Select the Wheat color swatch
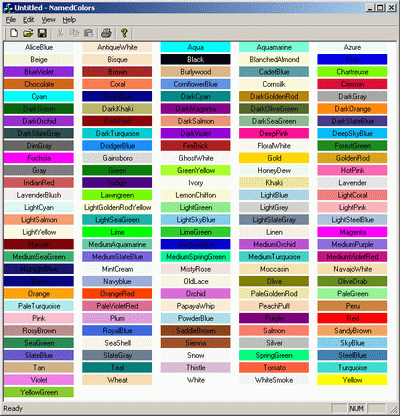This screenshot has height=416, width=400. (117, 380)
